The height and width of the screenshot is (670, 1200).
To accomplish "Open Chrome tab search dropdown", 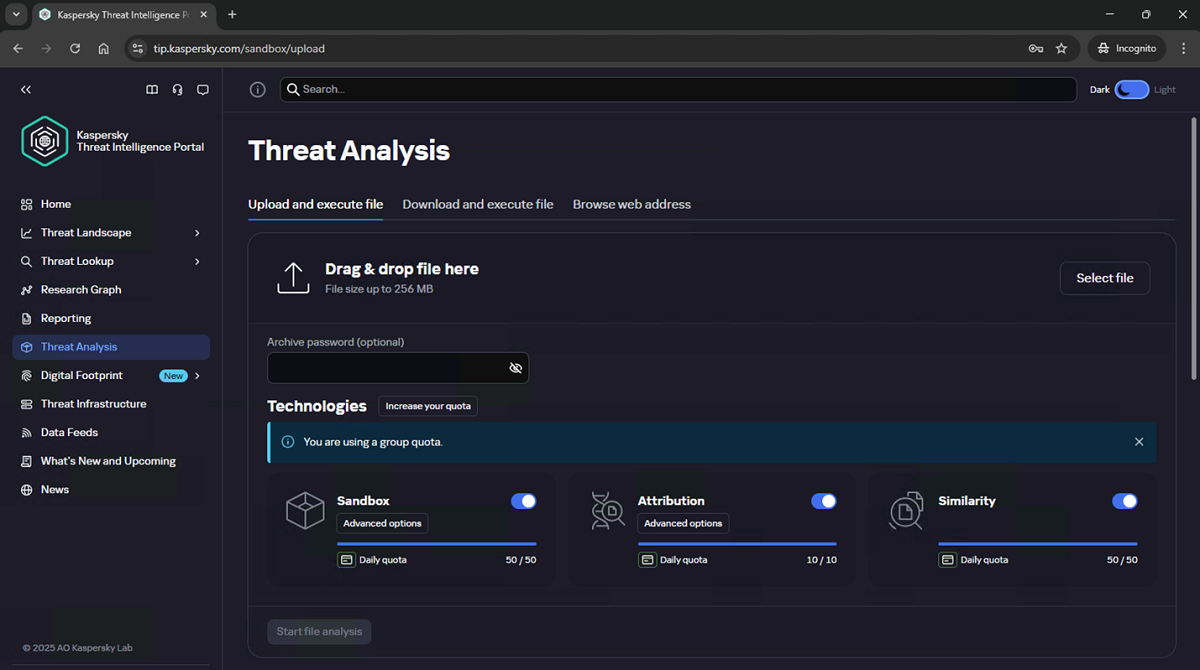I will pyautogui.click(x=16, y=15).
